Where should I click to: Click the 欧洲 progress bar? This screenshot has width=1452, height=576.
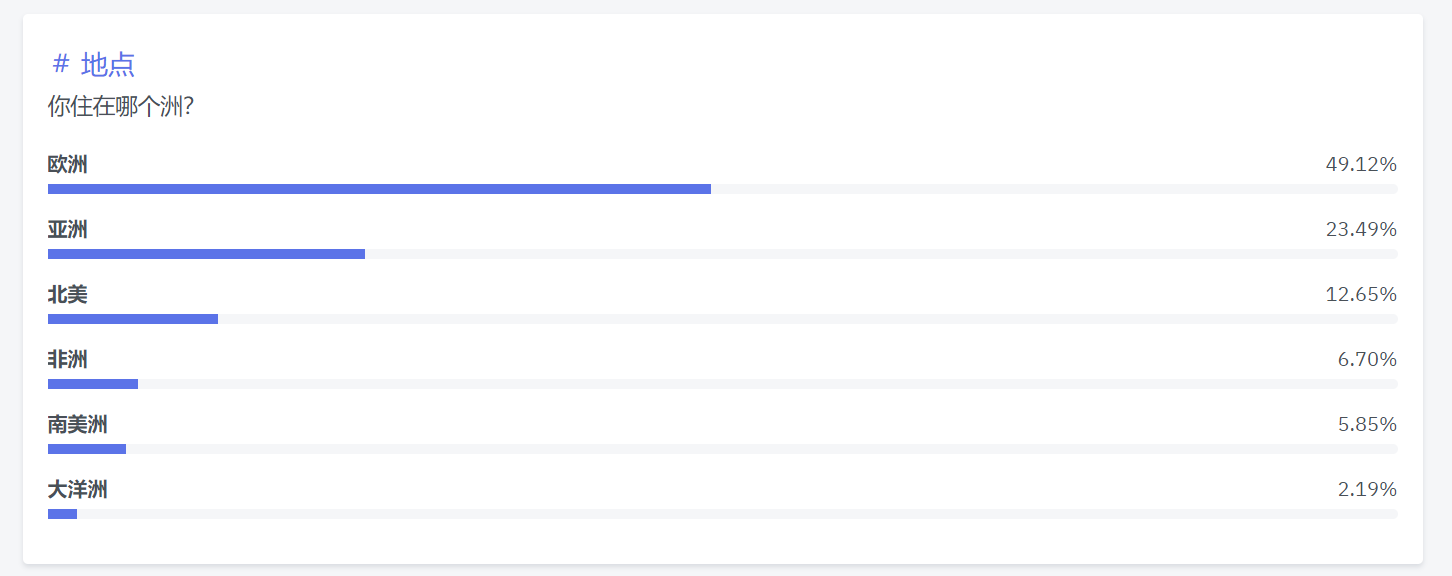[722, 189]
